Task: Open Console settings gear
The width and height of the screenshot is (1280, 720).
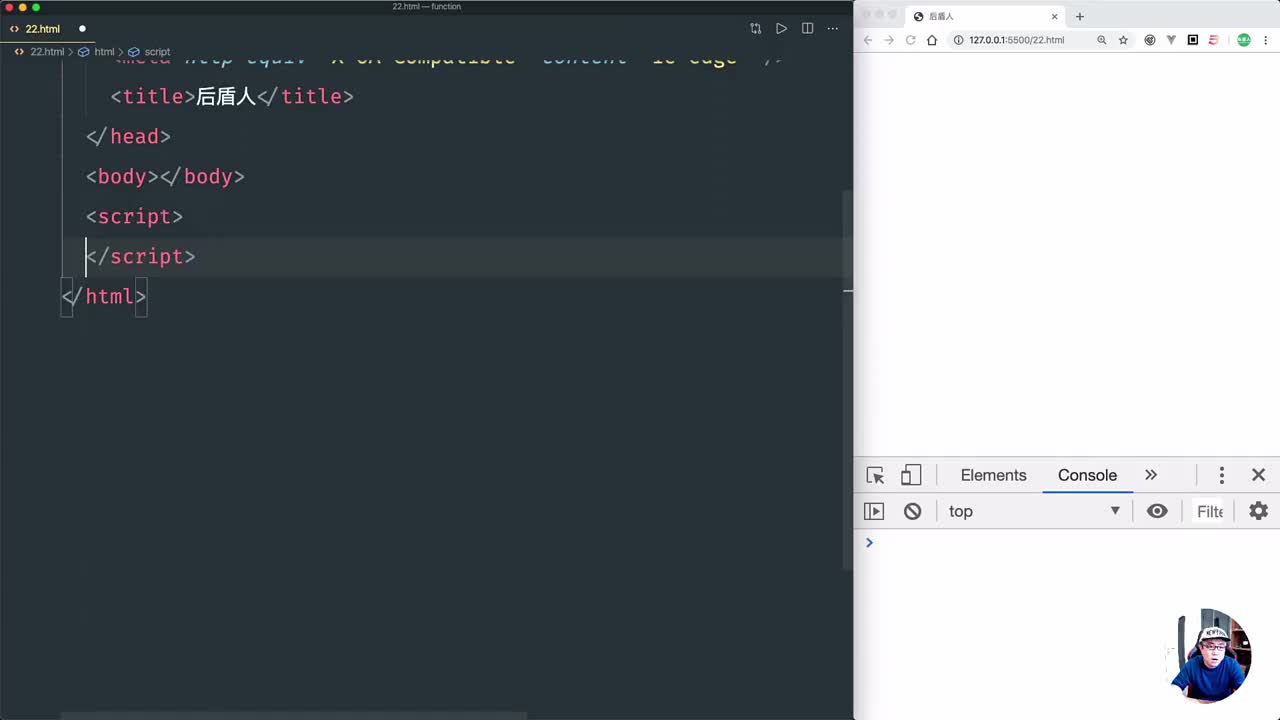Action: tap(1258, 511)
